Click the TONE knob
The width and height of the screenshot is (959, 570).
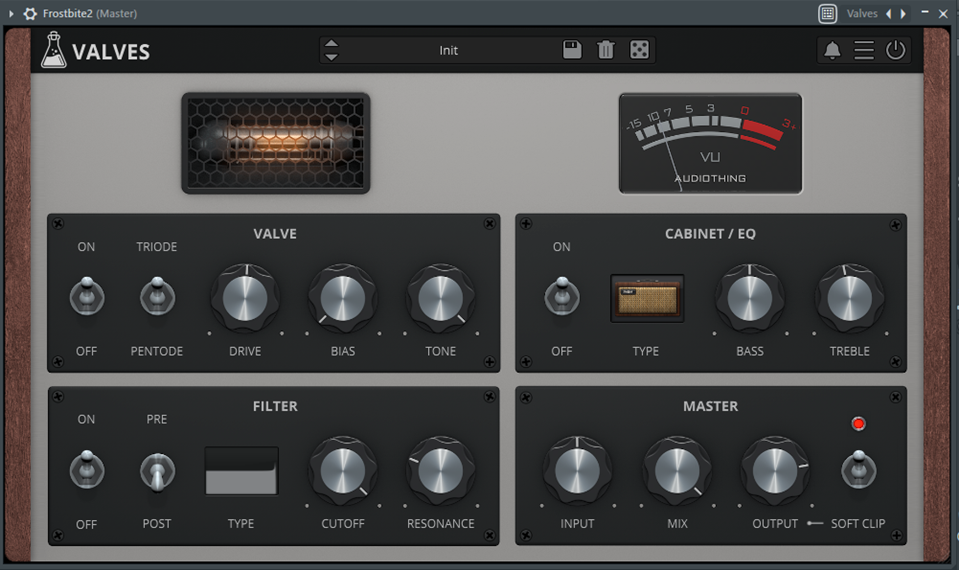pyautogui.click(x=441, y=298)
